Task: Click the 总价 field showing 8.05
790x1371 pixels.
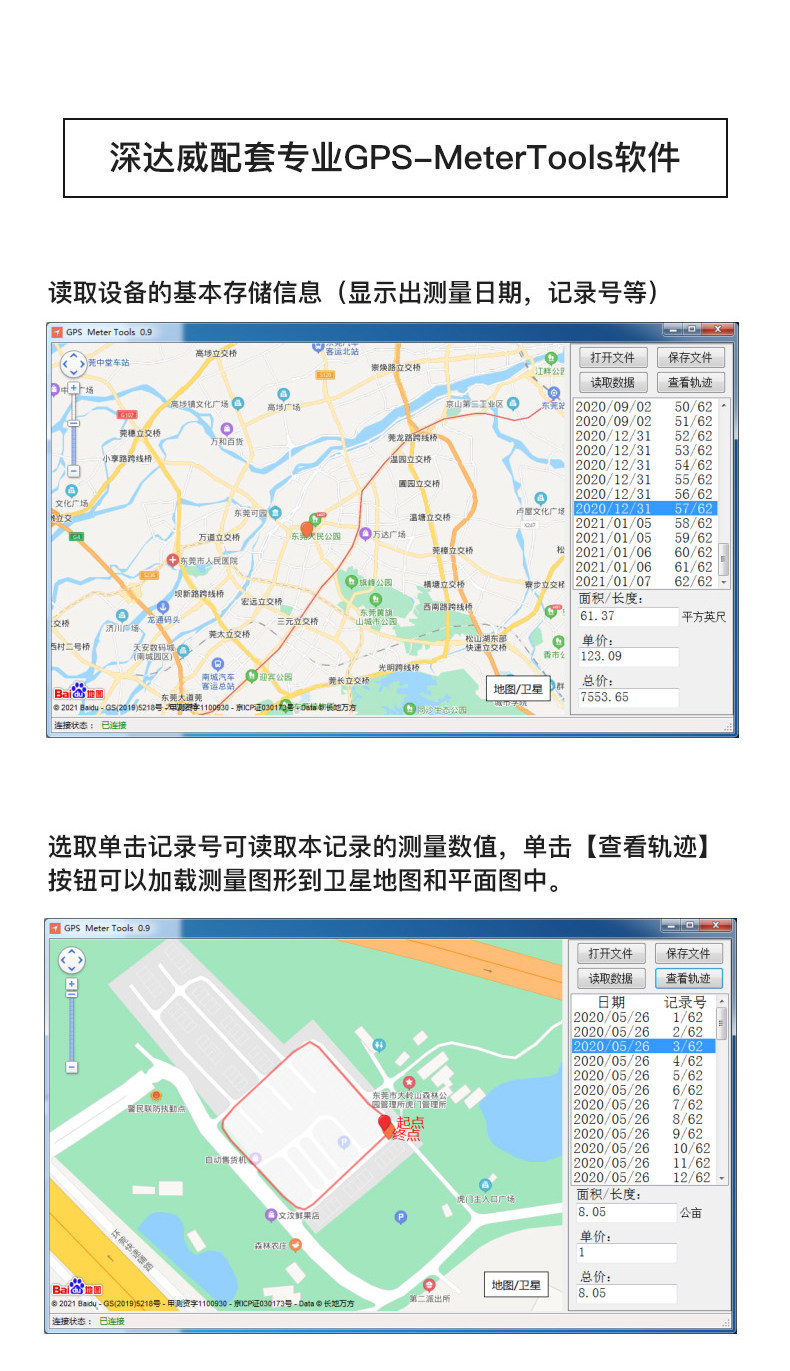Action: click(x=627, y=1293)
